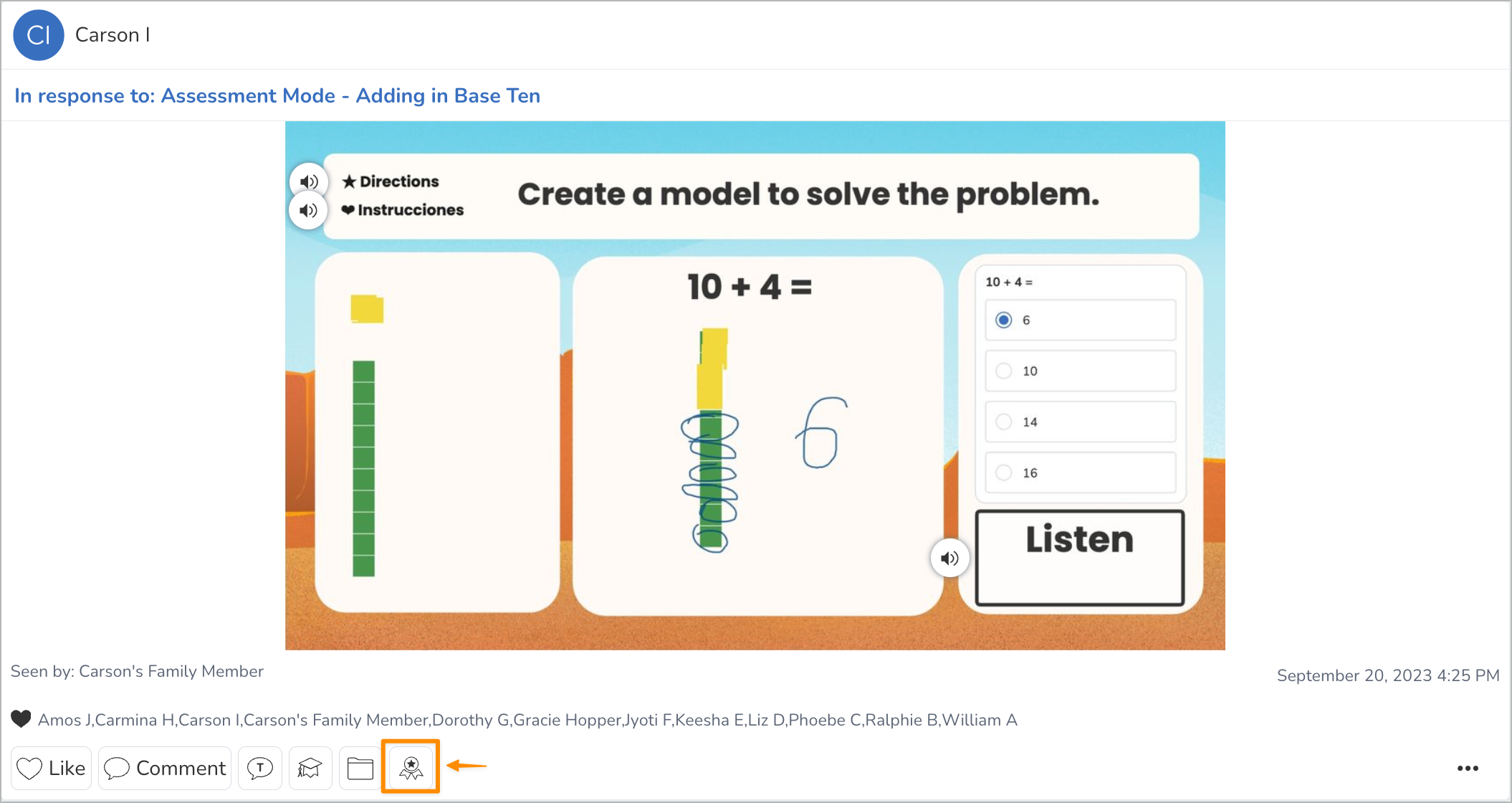1512x803 pixels.
Task: Click the text comment bubble icon
Action: [260, 768]
